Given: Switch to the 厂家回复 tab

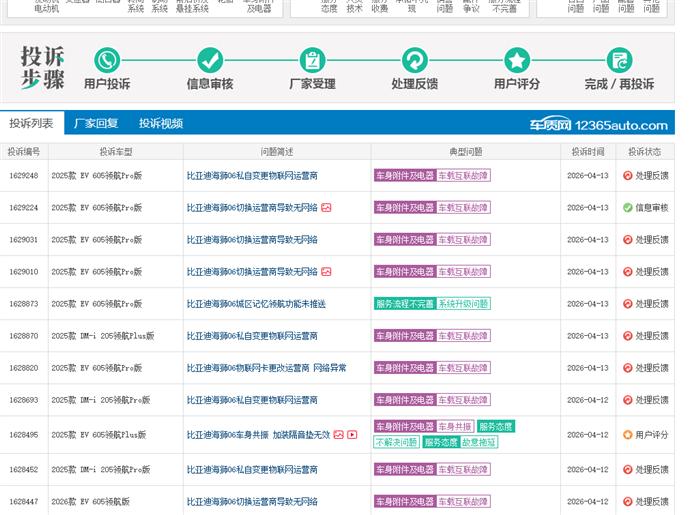Looking at the screenshot, I should pos(96,124).
